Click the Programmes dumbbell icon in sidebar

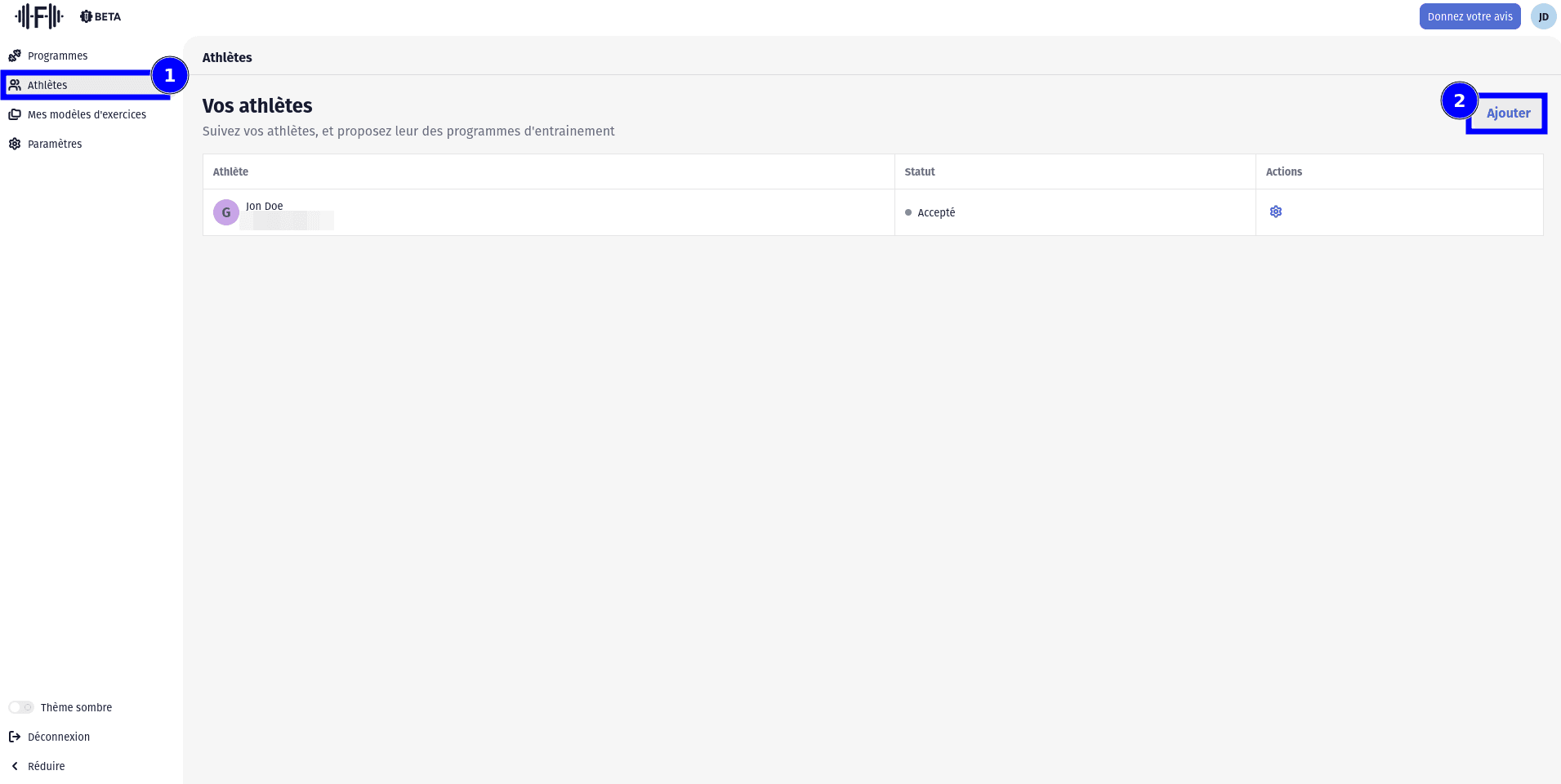pyautogui.click(x=15, y=56)
